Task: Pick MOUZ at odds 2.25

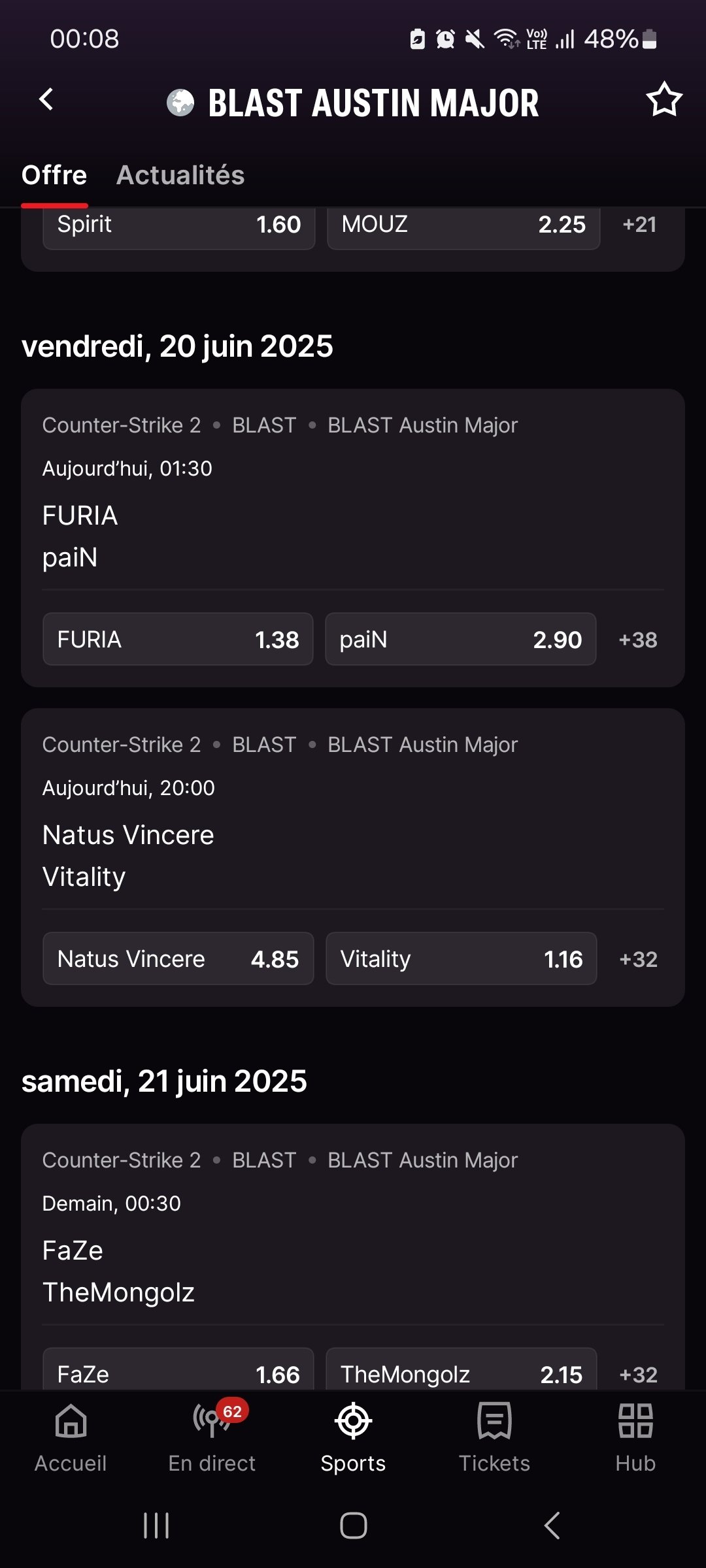Action: (463, 225)
